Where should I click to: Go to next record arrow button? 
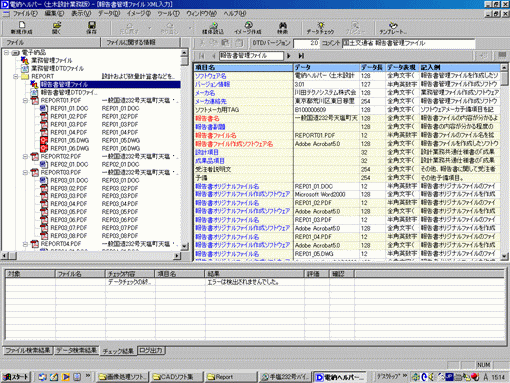[x=289, y=56]
